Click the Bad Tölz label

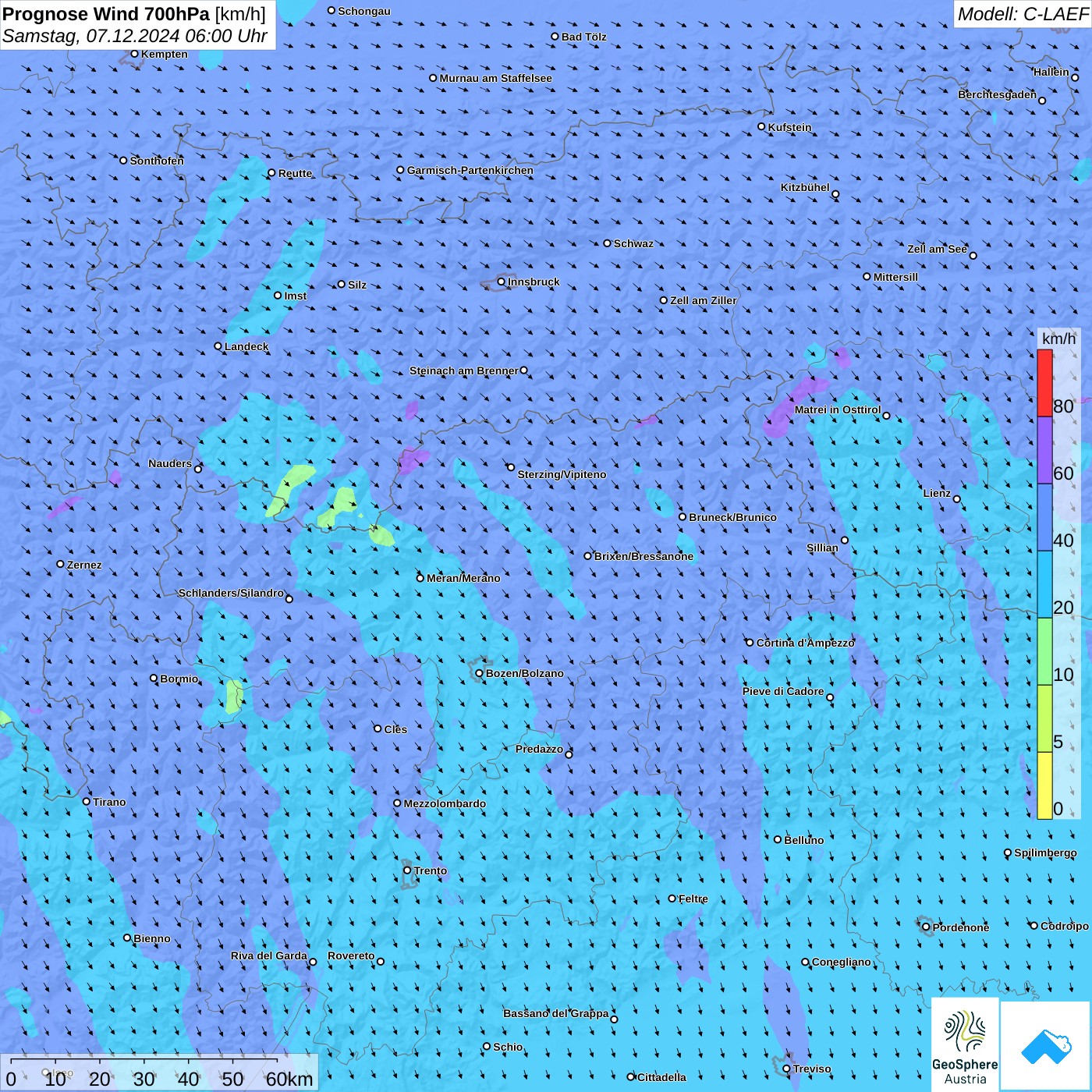click(584, 37)
